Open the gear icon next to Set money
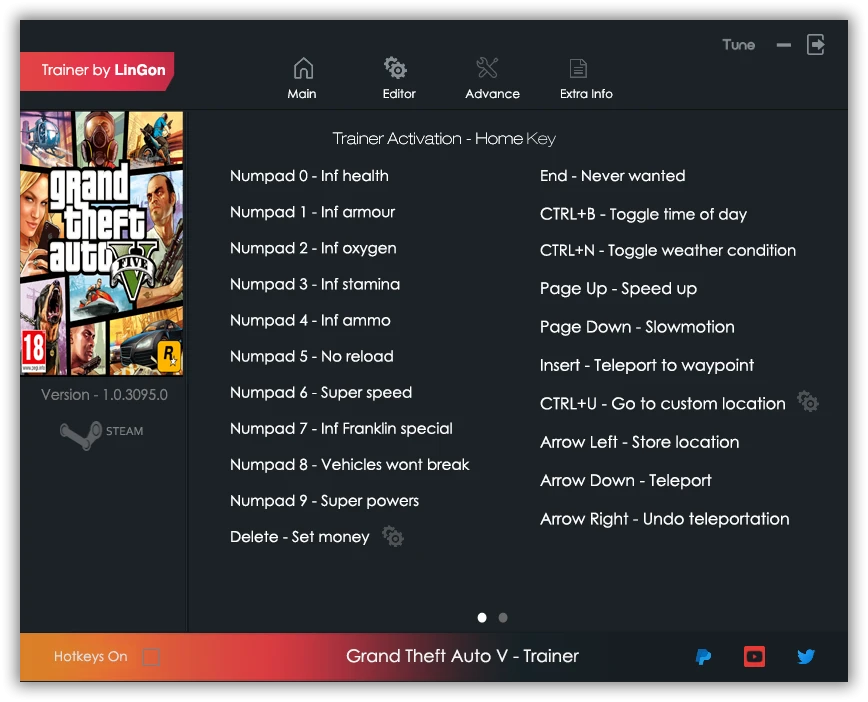868x702 pixels. tap(393, 537)
